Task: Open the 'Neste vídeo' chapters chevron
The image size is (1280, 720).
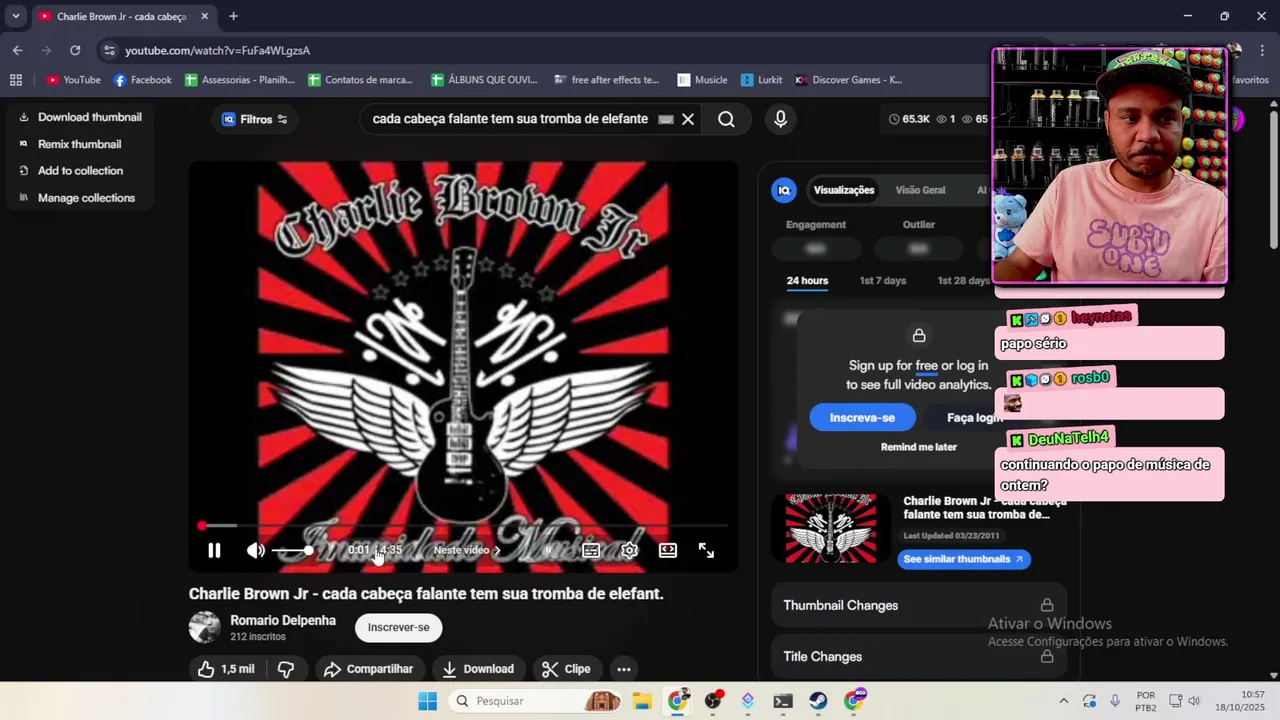Action: click(x=497, y=550)
